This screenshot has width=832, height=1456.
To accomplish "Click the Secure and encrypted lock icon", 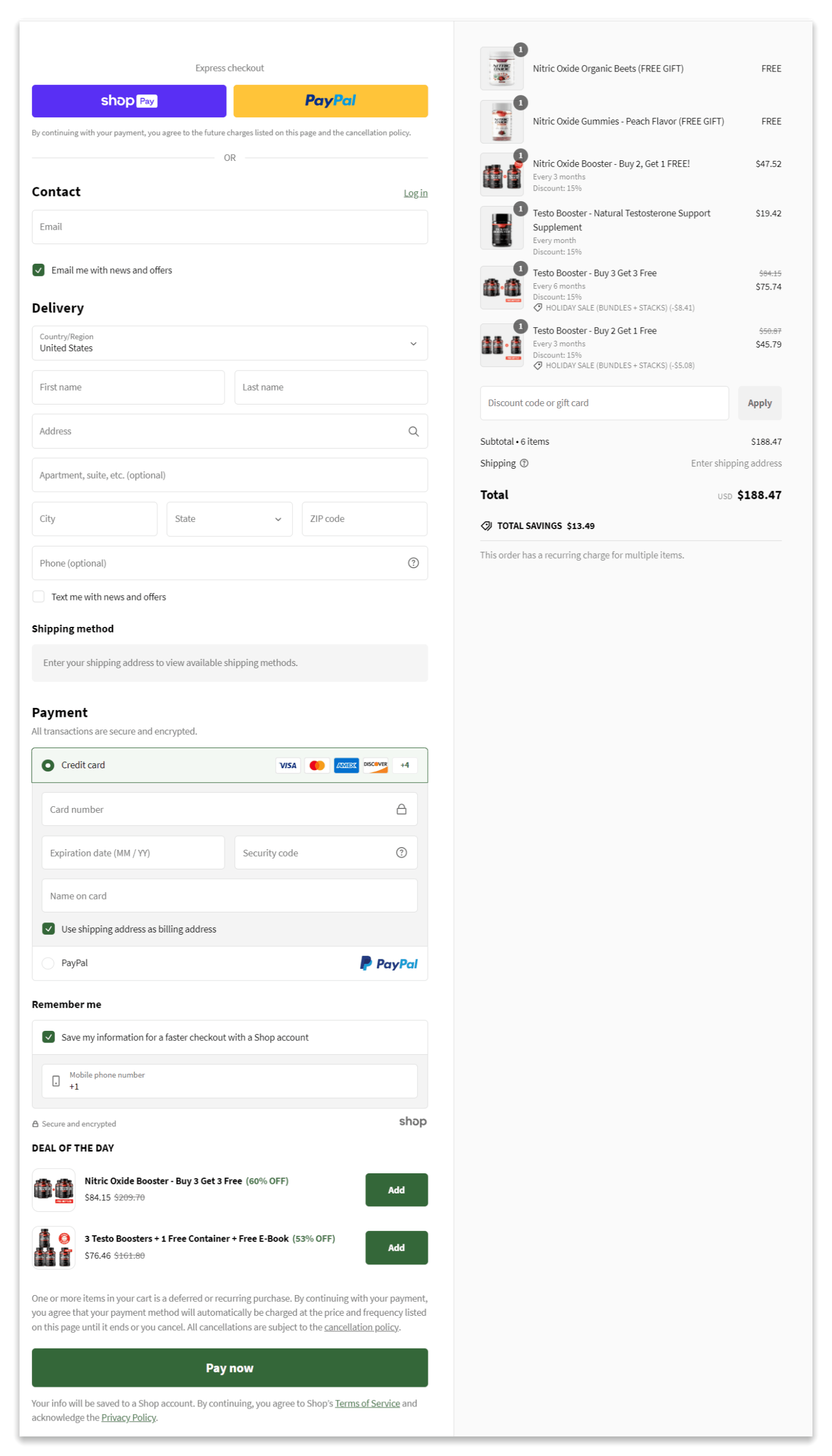I will click(35, 1124).
